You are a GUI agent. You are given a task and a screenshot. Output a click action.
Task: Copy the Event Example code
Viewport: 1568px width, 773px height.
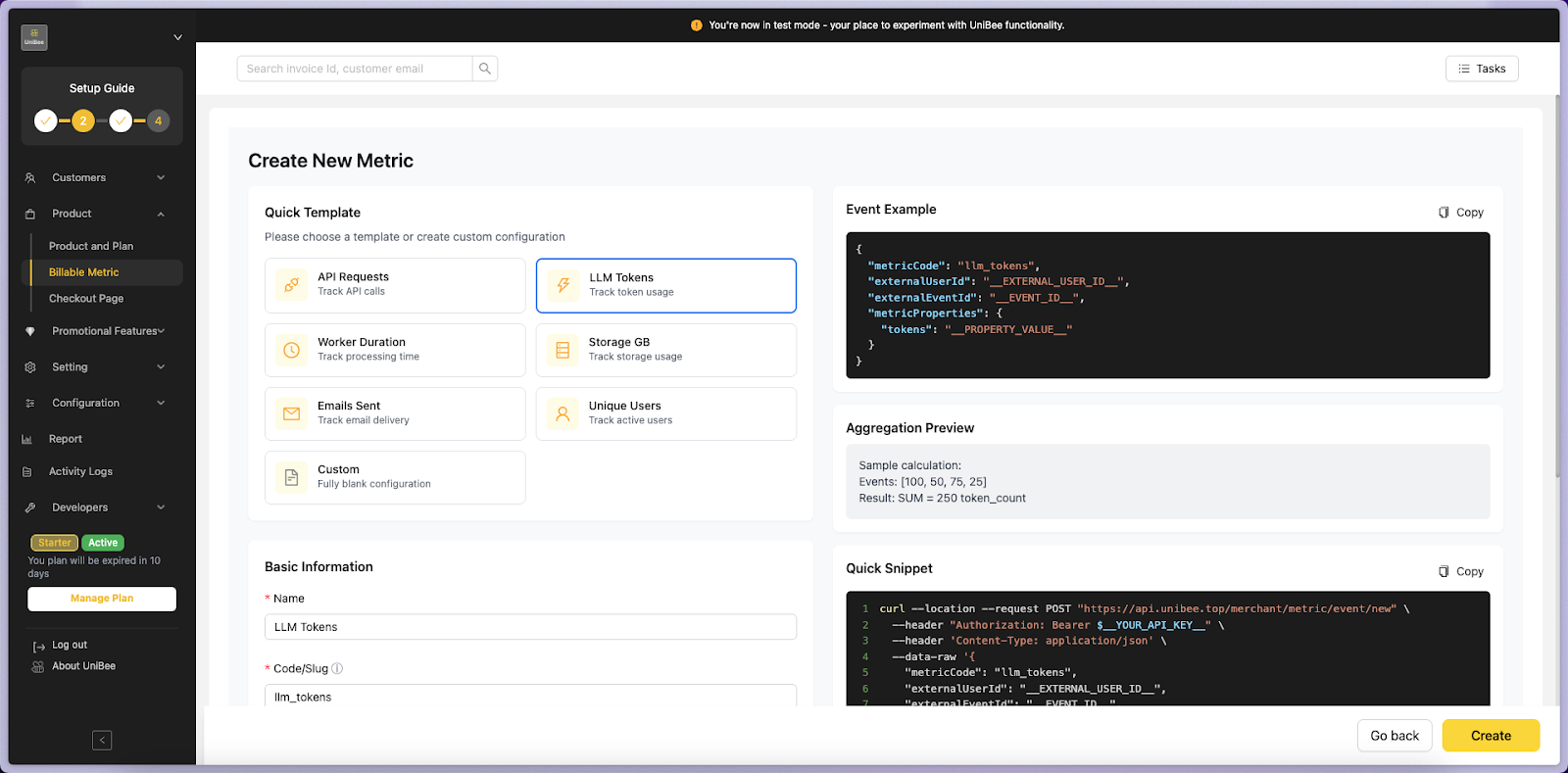(x=1460, y=213)
